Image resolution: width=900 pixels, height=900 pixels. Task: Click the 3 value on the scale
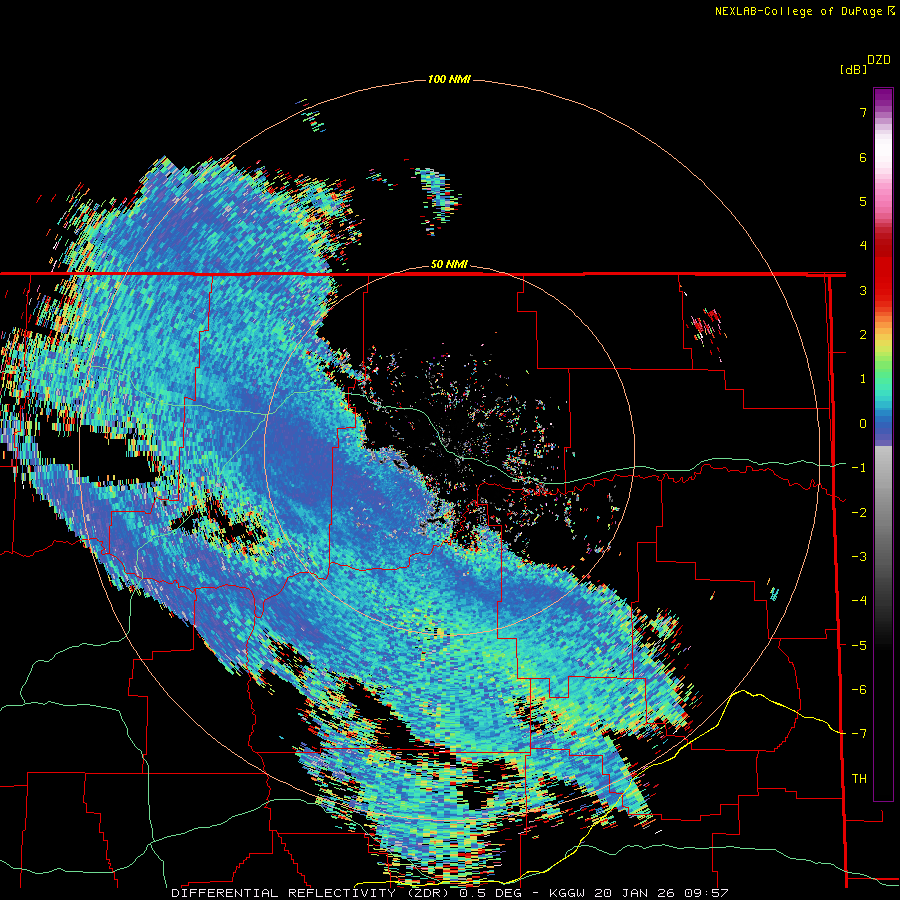click(x=863, y=290)
